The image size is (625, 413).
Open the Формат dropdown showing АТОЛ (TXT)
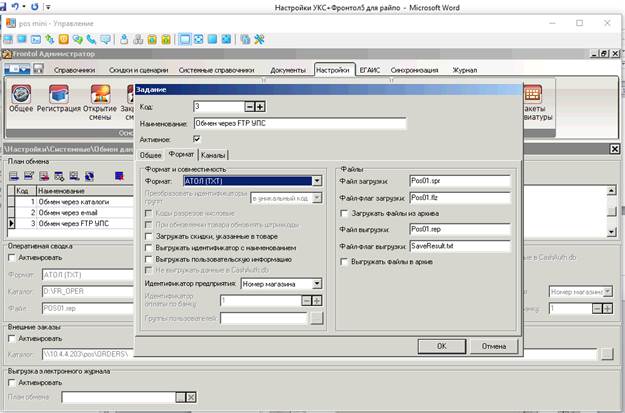(x=316, y=181)
